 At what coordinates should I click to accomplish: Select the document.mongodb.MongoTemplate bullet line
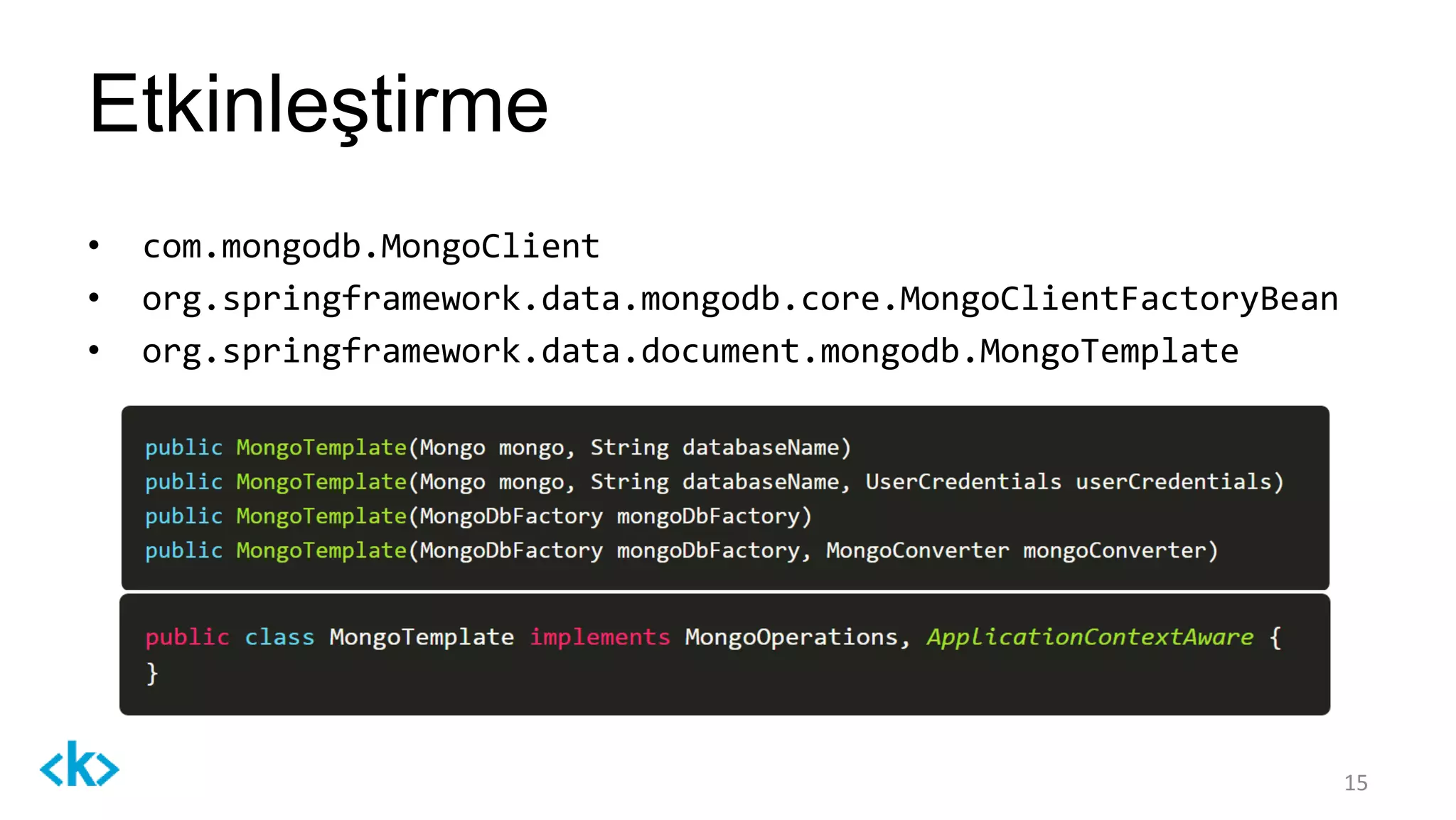[x=690, y=351]
